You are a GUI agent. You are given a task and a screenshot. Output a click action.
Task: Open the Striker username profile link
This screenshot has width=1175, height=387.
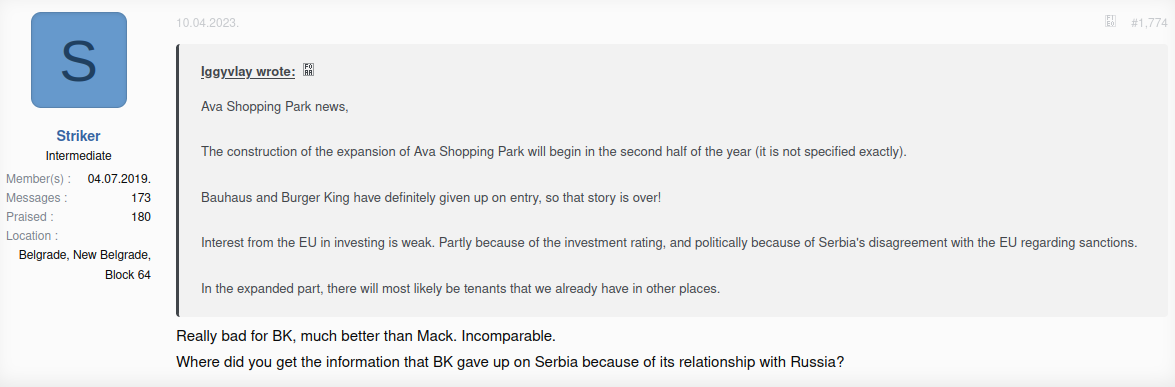tap(79, 136)
